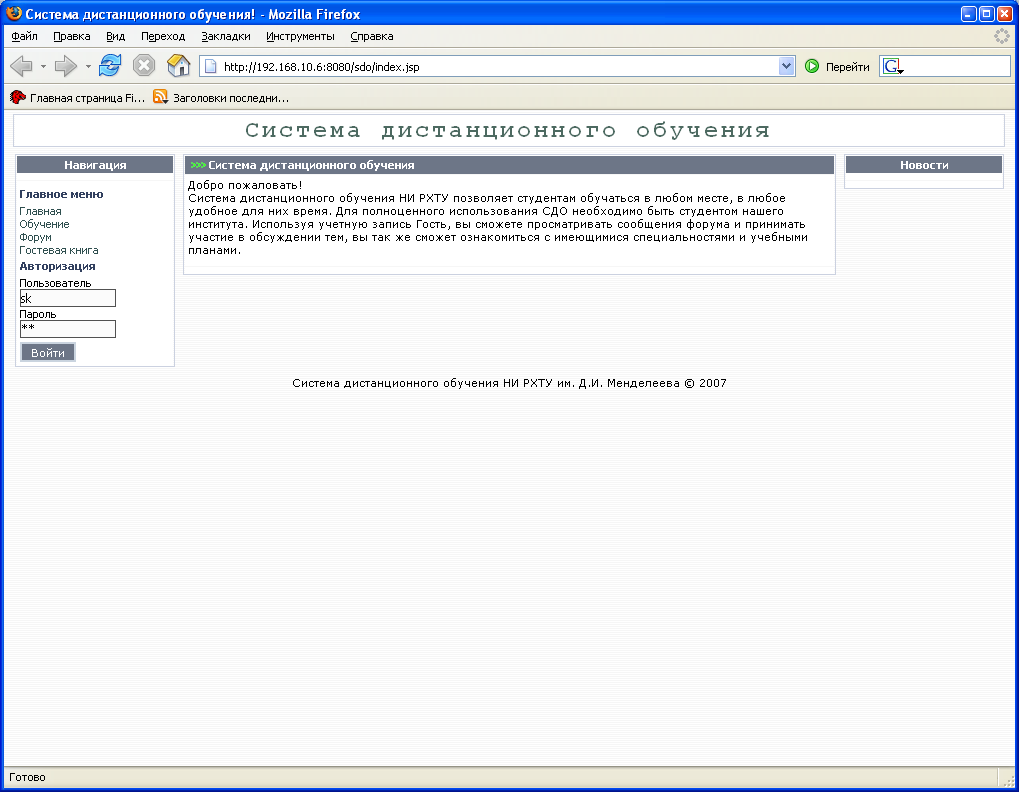Open the Главная navigation link
1019x792 pixels.
tap(40, 211)
